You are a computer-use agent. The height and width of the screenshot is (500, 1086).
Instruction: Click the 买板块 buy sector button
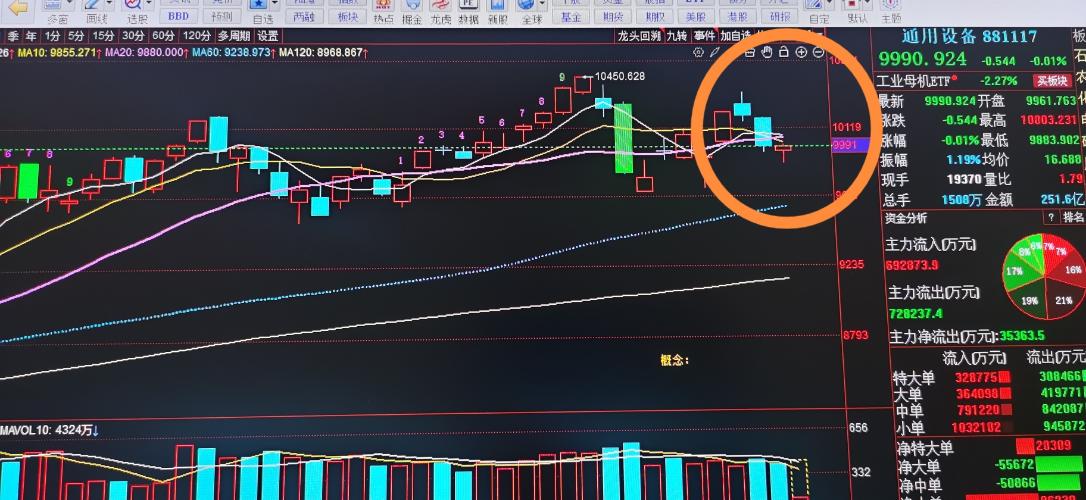click(x=1050, y=80)
